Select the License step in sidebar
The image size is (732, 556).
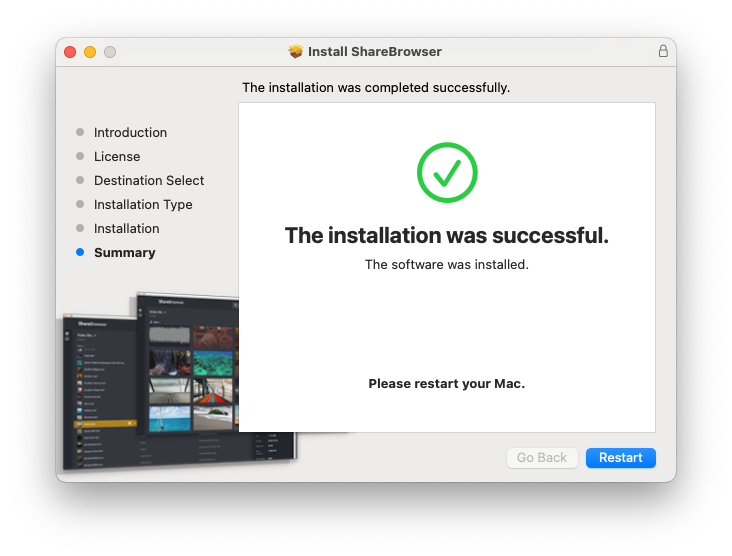tap(117, 156)
